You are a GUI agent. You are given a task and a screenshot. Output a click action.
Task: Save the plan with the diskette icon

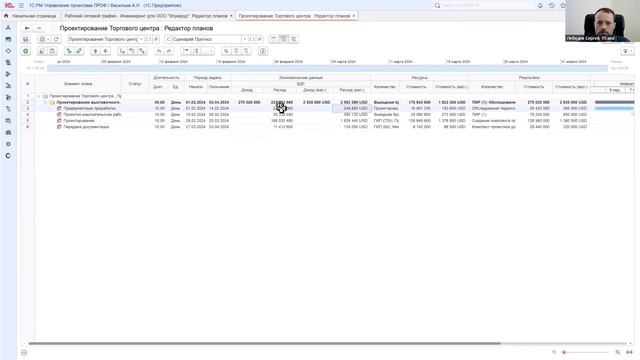coord(26,39)
